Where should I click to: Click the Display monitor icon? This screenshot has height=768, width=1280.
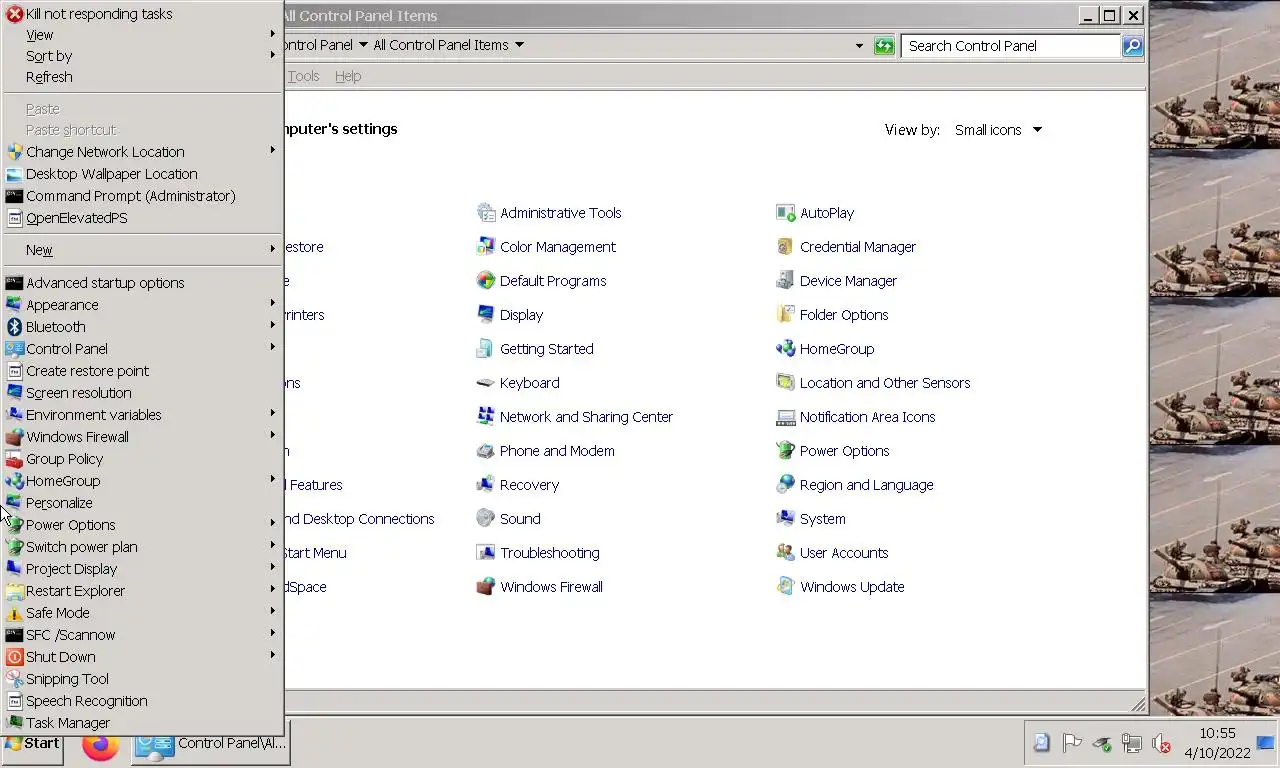486,315
